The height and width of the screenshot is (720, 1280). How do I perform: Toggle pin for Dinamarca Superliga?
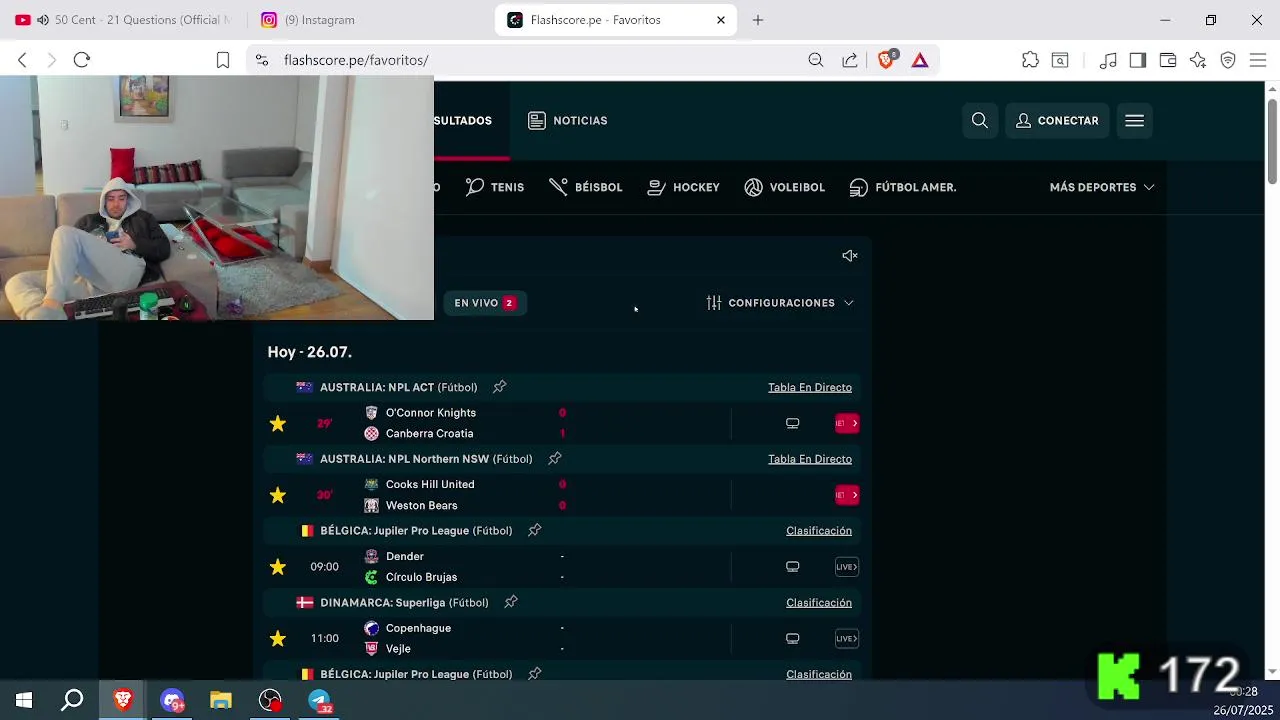(511, 603)
